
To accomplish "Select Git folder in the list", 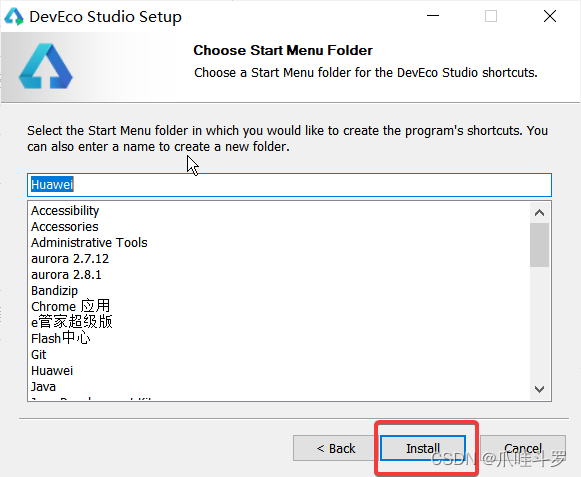I will tap(39, 354).
